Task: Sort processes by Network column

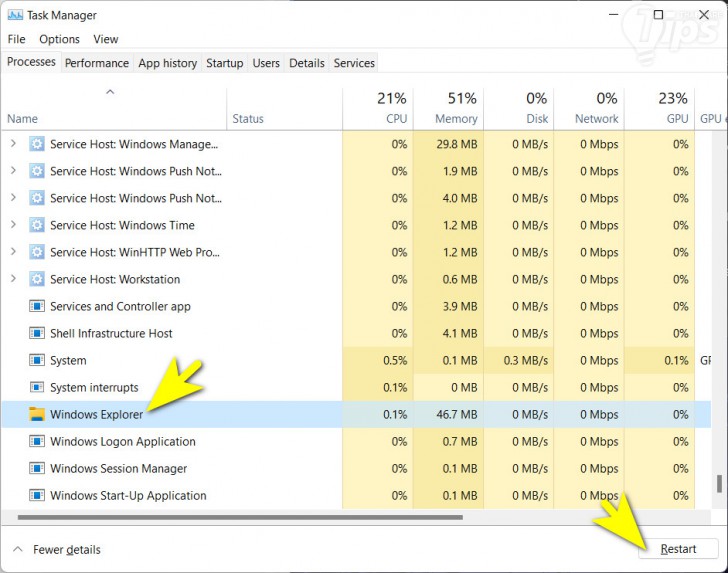Action: 589,108
